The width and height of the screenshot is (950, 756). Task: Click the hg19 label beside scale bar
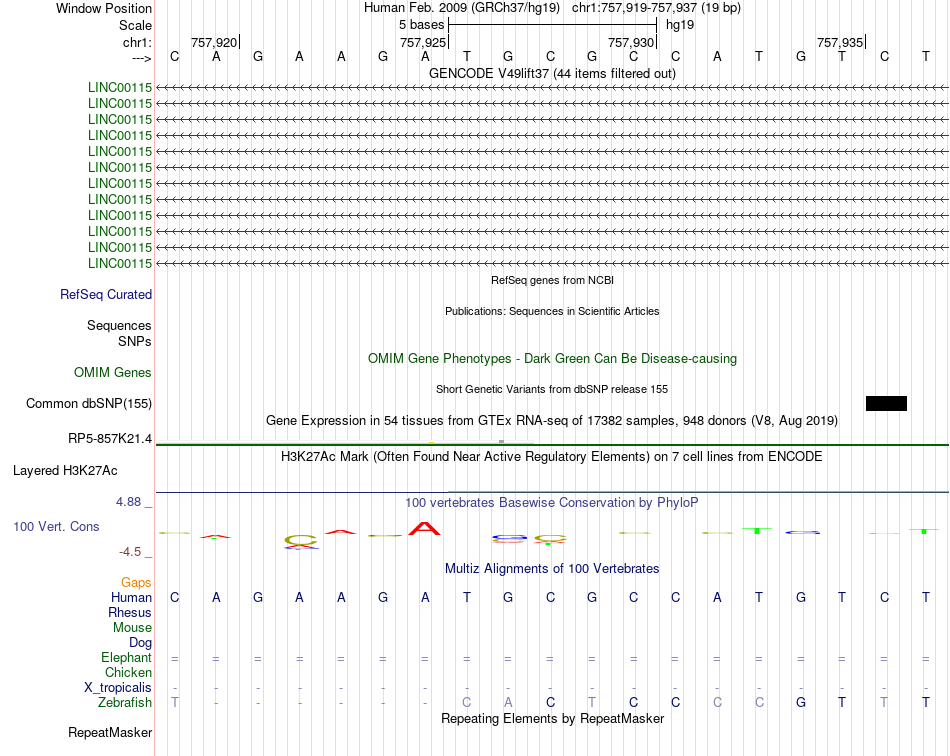(x=680, y=25)
